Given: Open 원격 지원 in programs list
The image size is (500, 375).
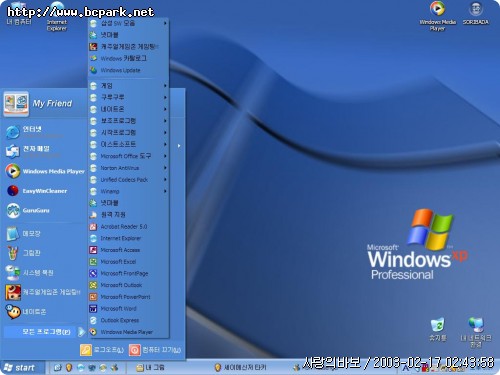Looking at the screenshot, I should 128,215.
